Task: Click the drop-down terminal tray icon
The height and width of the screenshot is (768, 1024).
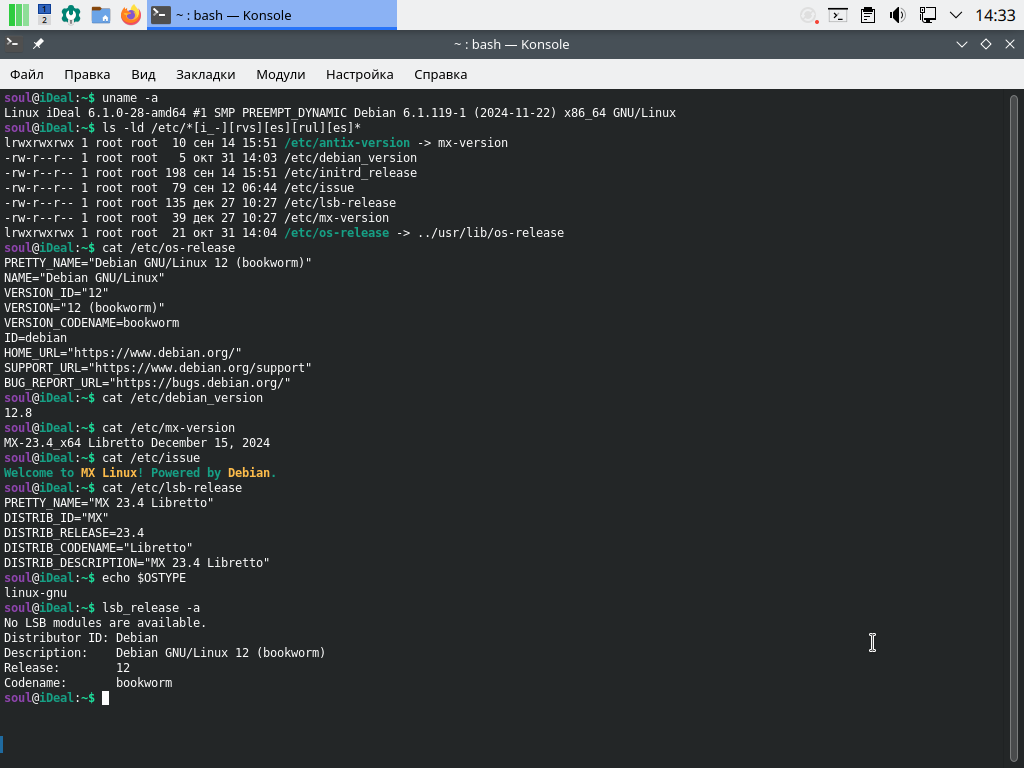Action: click(838, 15)
